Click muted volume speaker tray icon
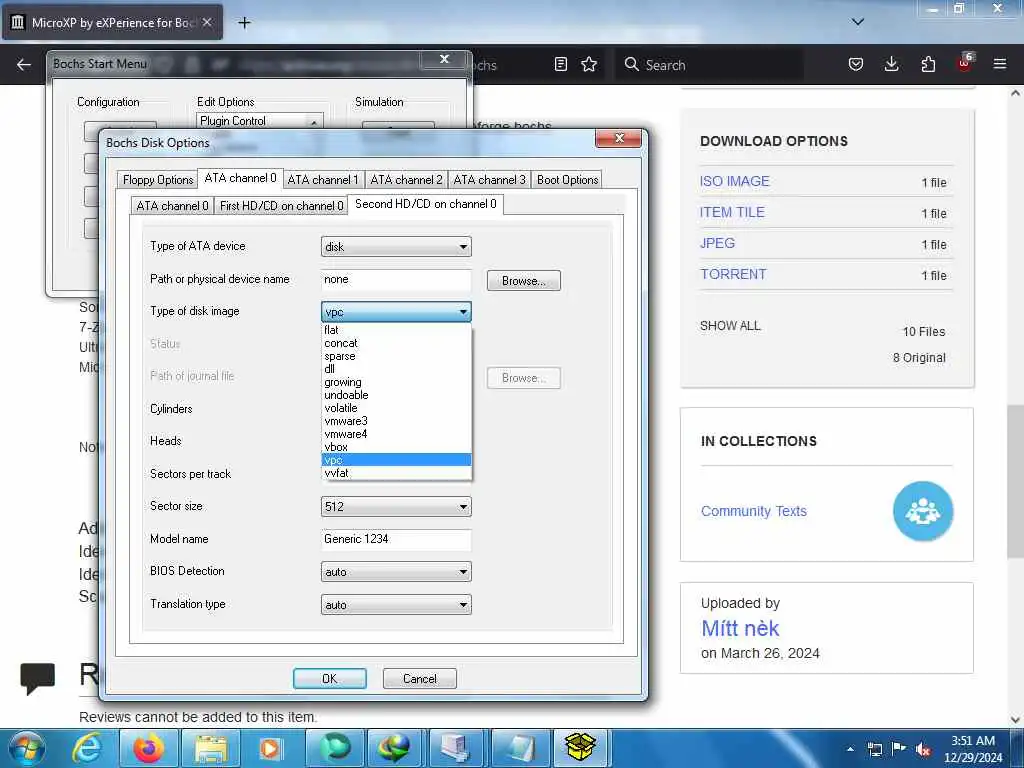 point(923,749)
